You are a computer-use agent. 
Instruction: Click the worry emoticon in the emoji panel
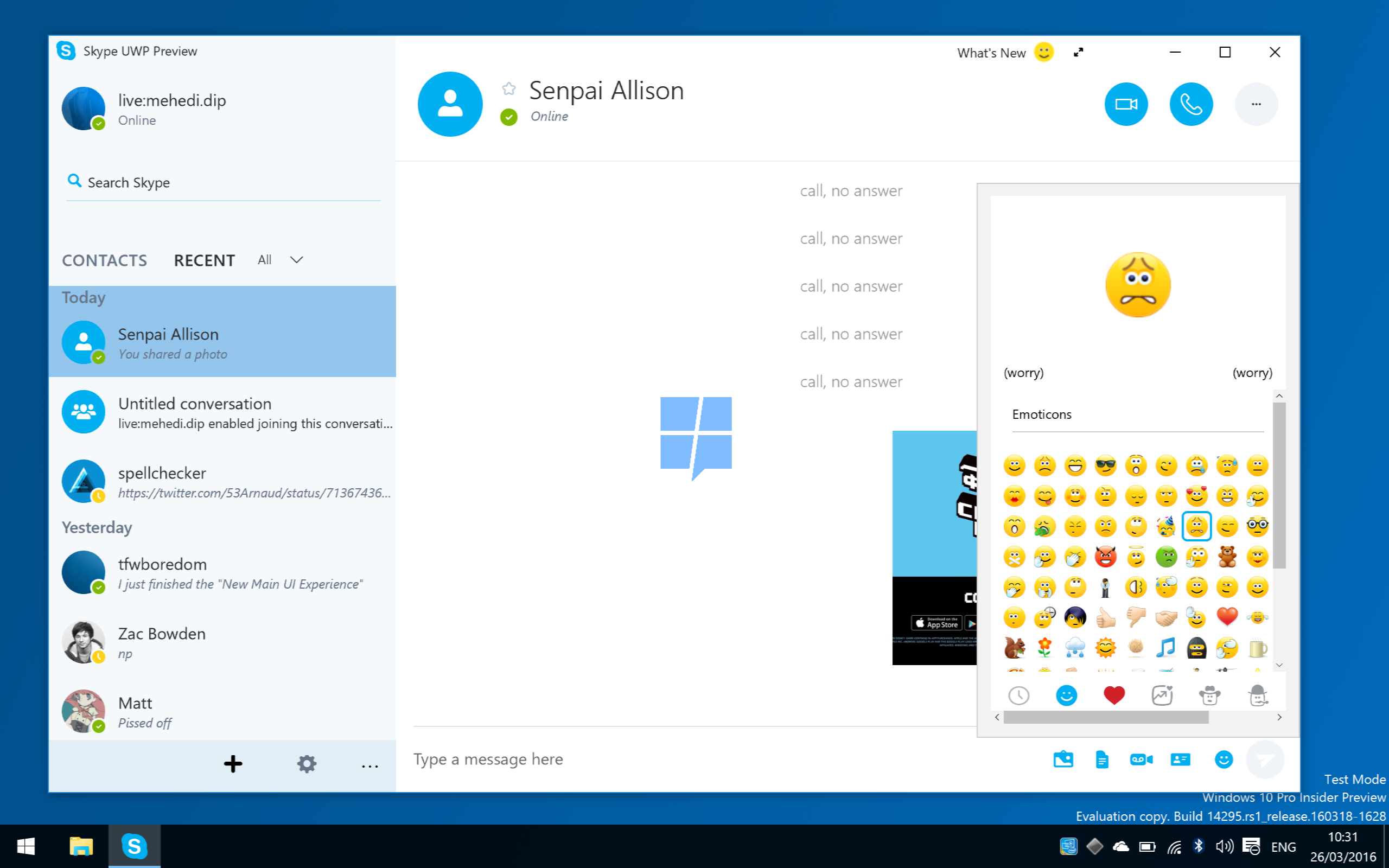(1196, 526)
